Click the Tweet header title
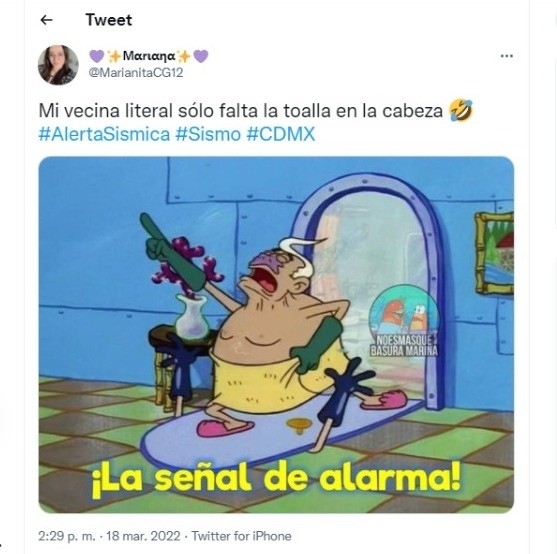 (109, 20)
